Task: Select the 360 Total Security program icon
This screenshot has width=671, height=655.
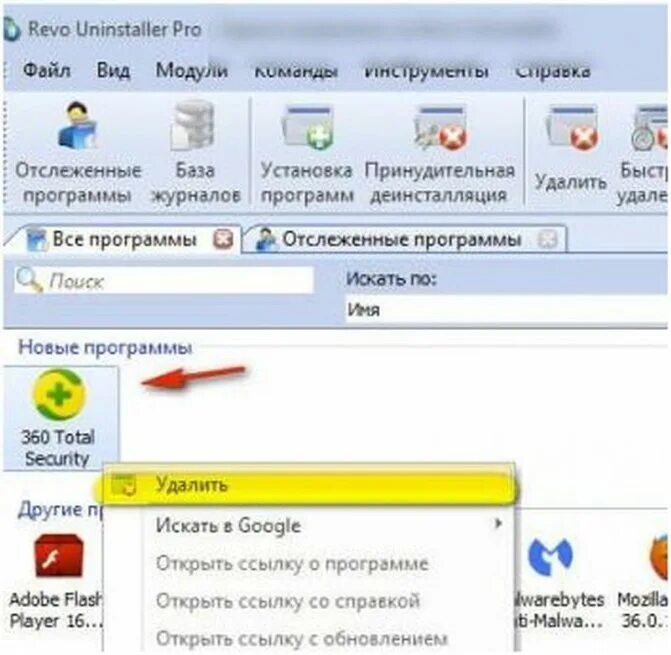Action: point(59,418)
